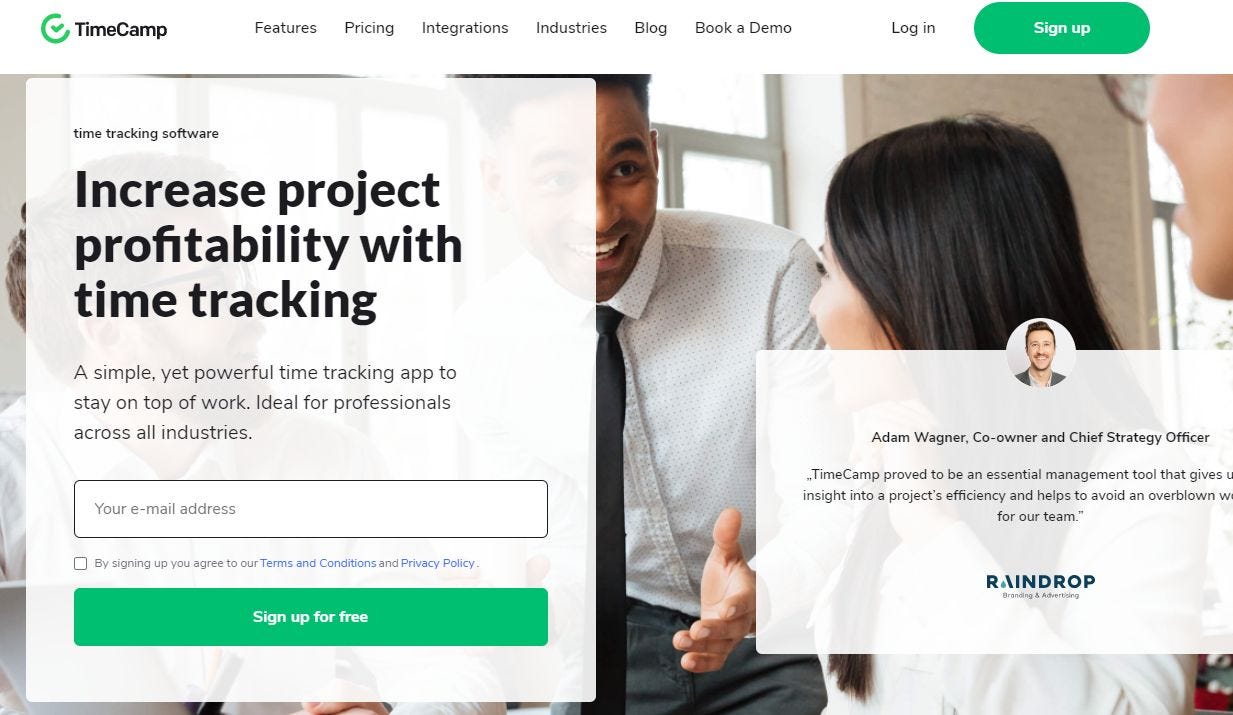The image size is (1233, 715).
Task: Click the Increase project profitability headline
Action: click(268, 245)
